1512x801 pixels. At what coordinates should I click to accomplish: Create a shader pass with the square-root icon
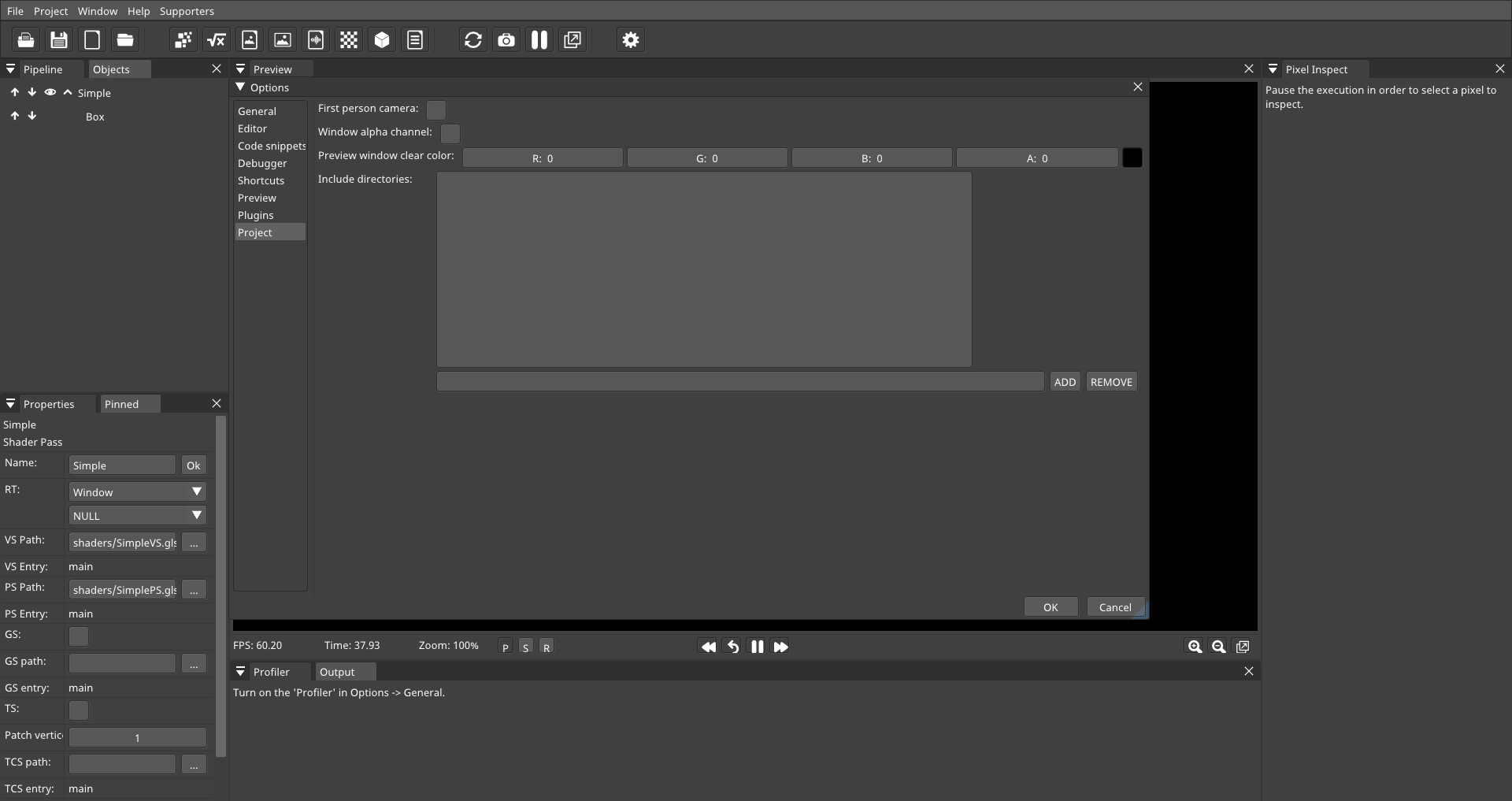click(x=217, y=39)
